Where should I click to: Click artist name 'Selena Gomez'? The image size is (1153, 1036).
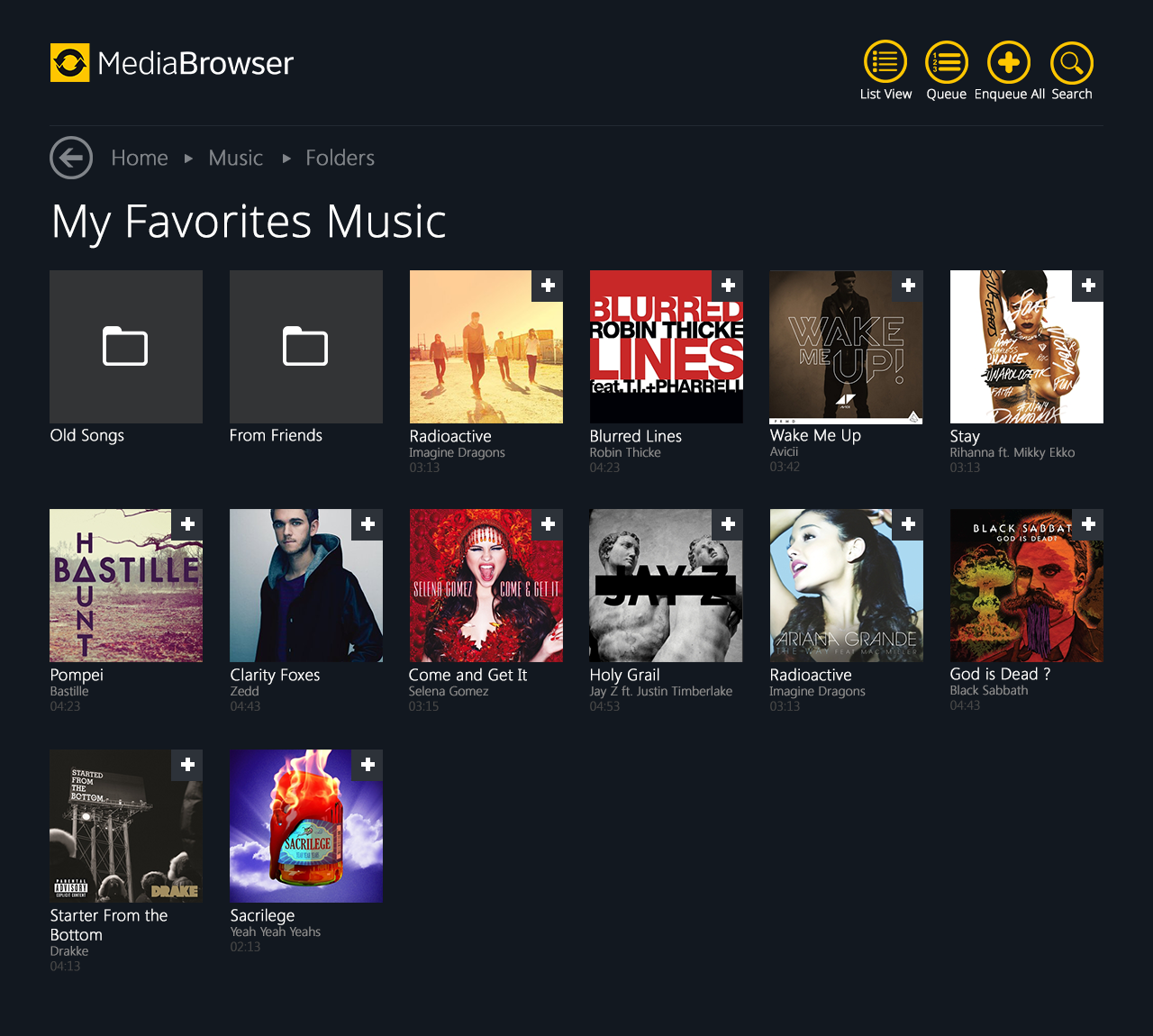[x=449, y=691]
